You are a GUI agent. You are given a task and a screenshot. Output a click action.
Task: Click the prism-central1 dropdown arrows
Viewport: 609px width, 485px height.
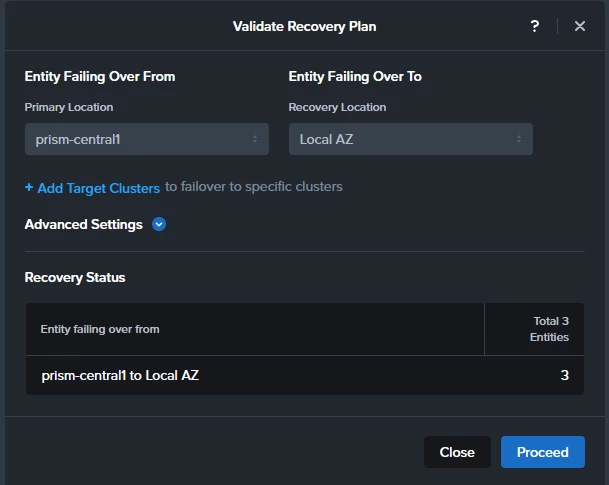pos(255,139)
